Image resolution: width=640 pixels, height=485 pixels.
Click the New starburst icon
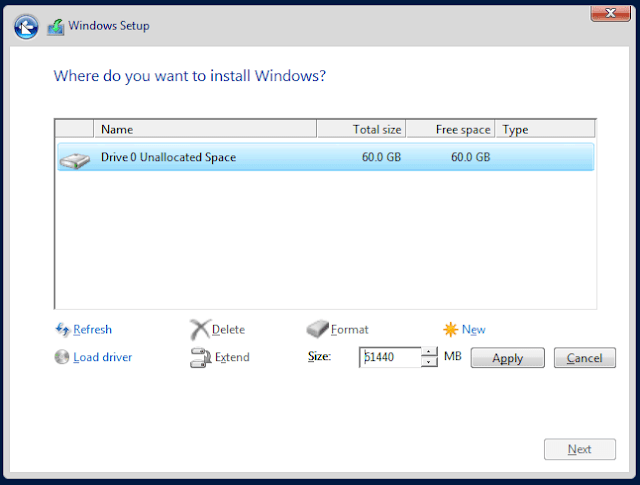(451, 329)
